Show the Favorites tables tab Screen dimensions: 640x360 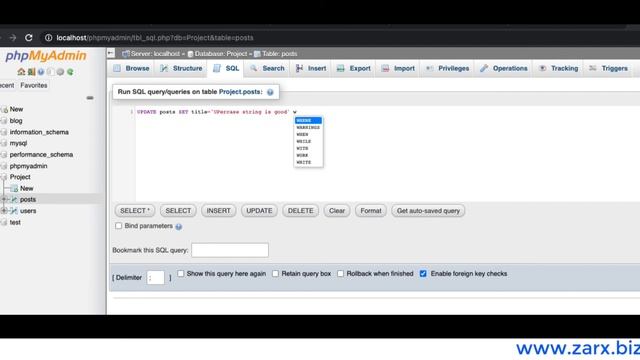tap(34, 85)
